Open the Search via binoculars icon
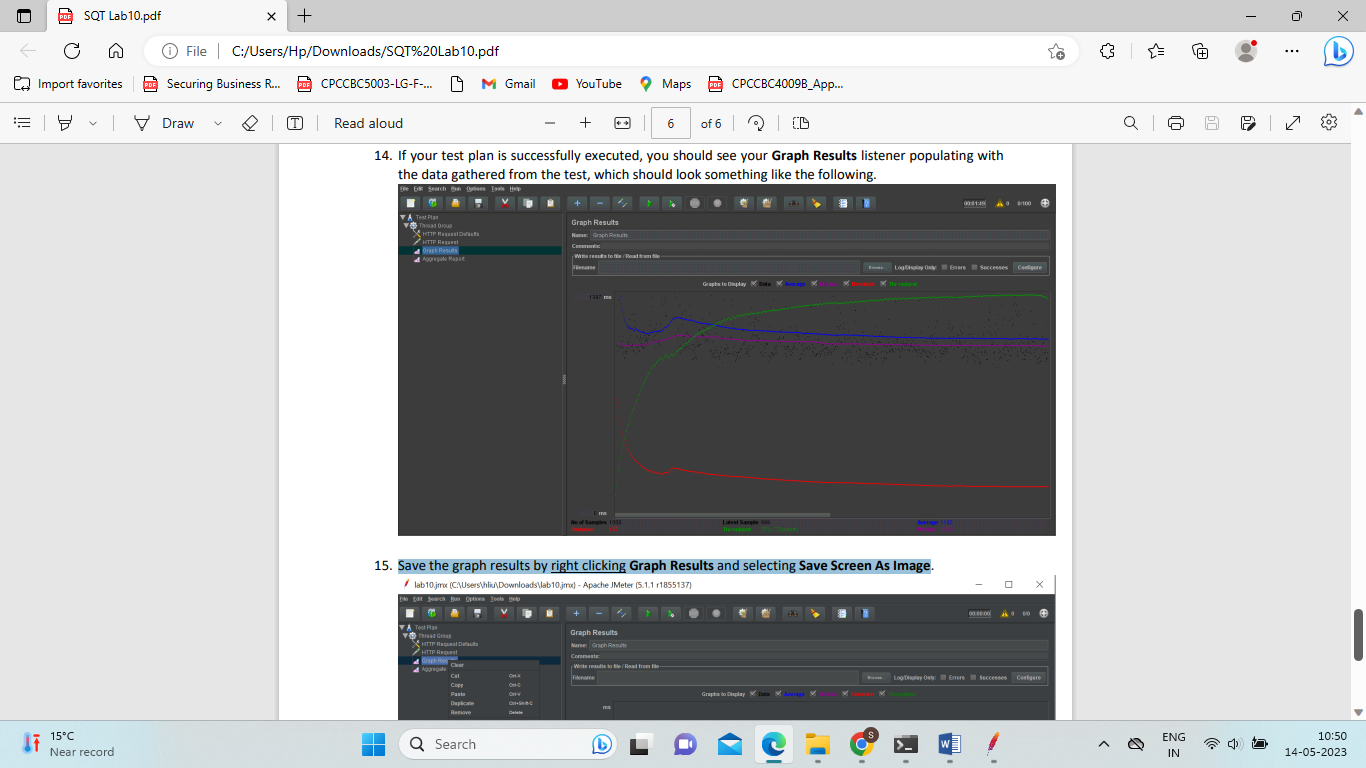Screen dimensions: 1366x768 click(x=793, y=203)
